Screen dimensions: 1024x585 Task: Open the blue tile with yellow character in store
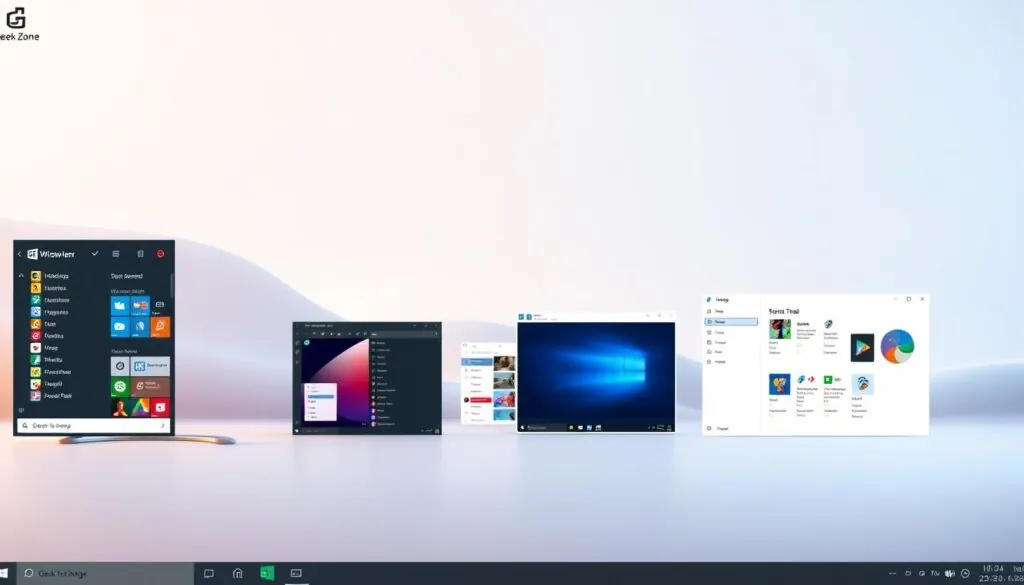[780, 385]
